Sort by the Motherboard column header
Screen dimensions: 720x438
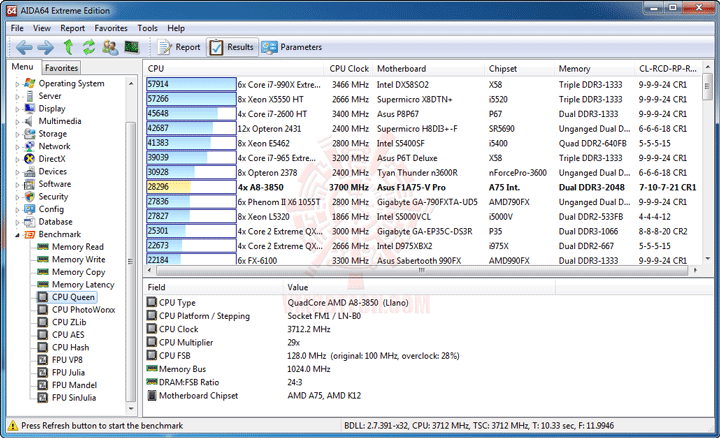tap(428, 68)
